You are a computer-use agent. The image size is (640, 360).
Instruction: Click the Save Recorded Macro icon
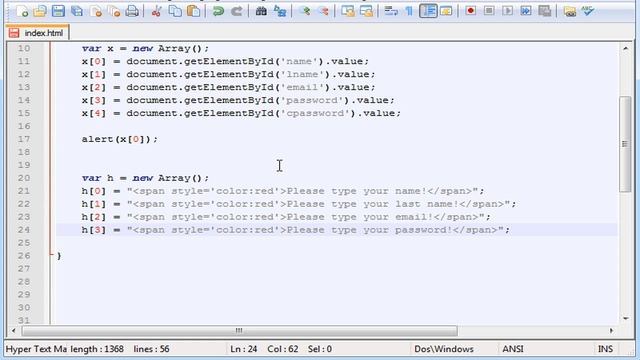coord(544,11)
